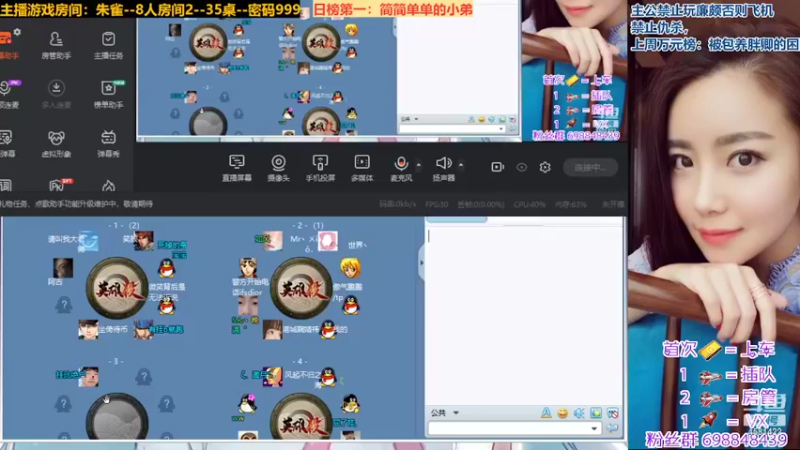Viewport: 800px width, 450px height.
Task: Click the table number label - 3 -
Action: pos(116,361)
